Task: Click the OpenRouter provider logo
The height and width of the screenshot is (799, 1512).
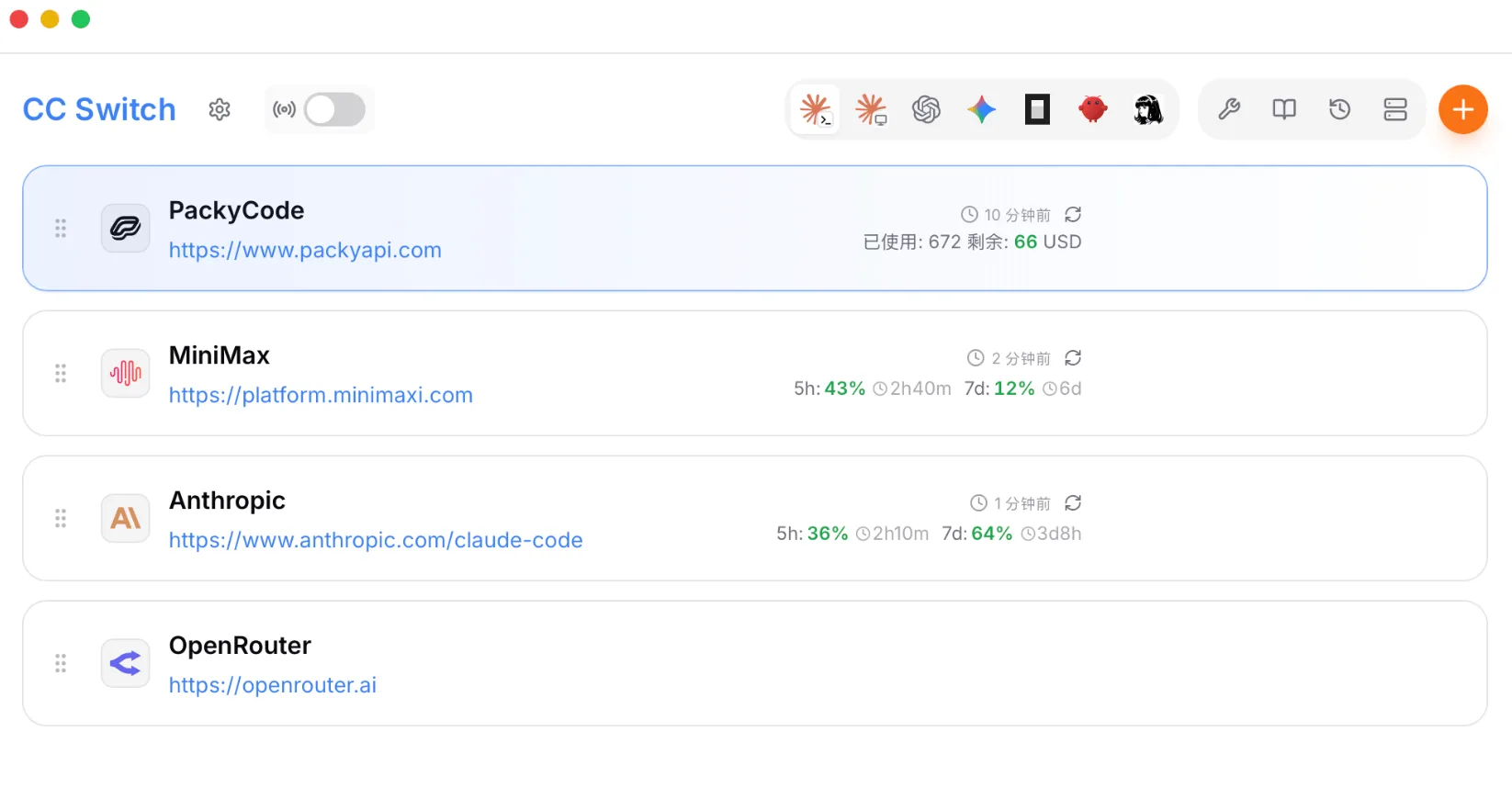Action: click(126, 663)
